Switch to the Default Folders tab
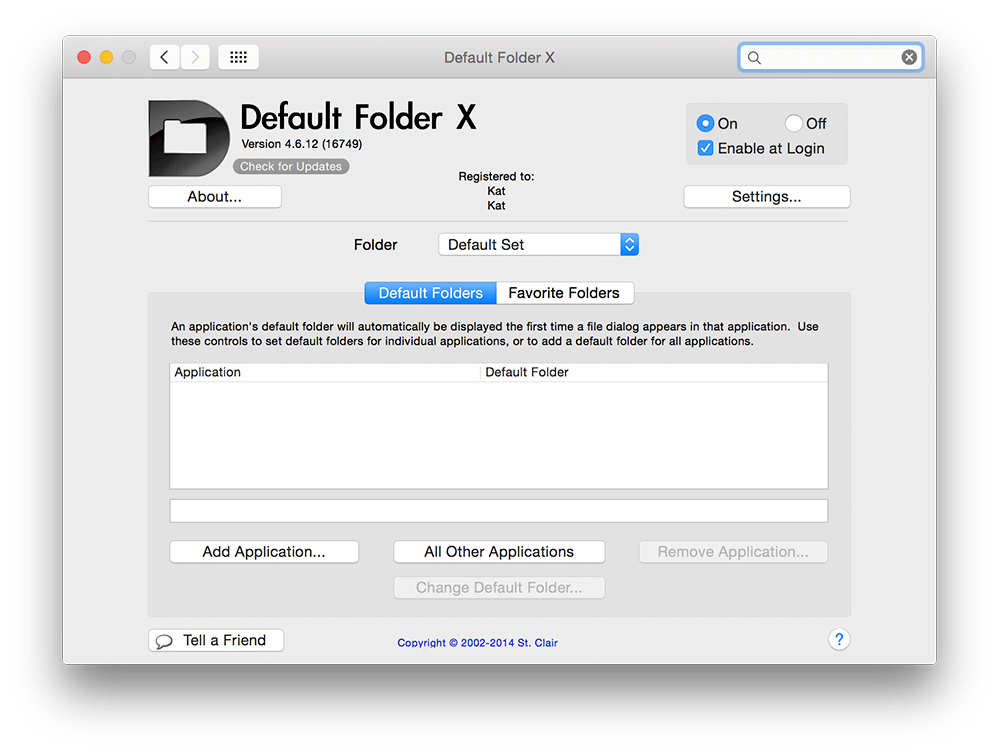Screen dimensions: 1000x754 pyautogui.click(x=430, y=293)
